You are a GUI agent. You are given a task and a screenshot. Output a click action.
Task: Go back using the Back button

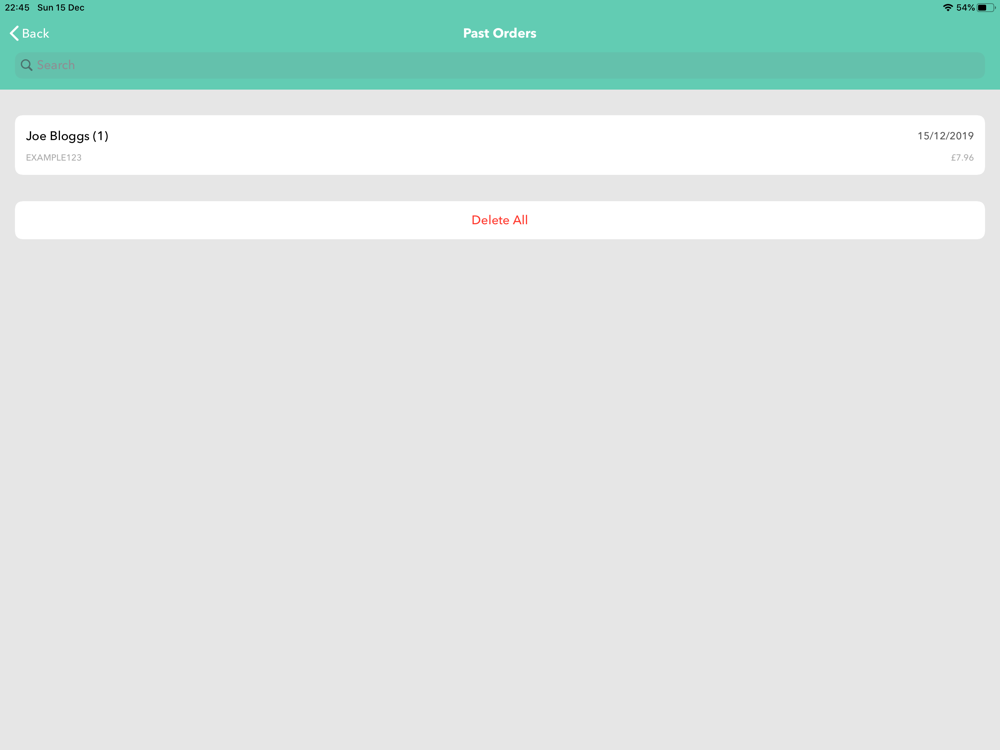click(29, 33)
